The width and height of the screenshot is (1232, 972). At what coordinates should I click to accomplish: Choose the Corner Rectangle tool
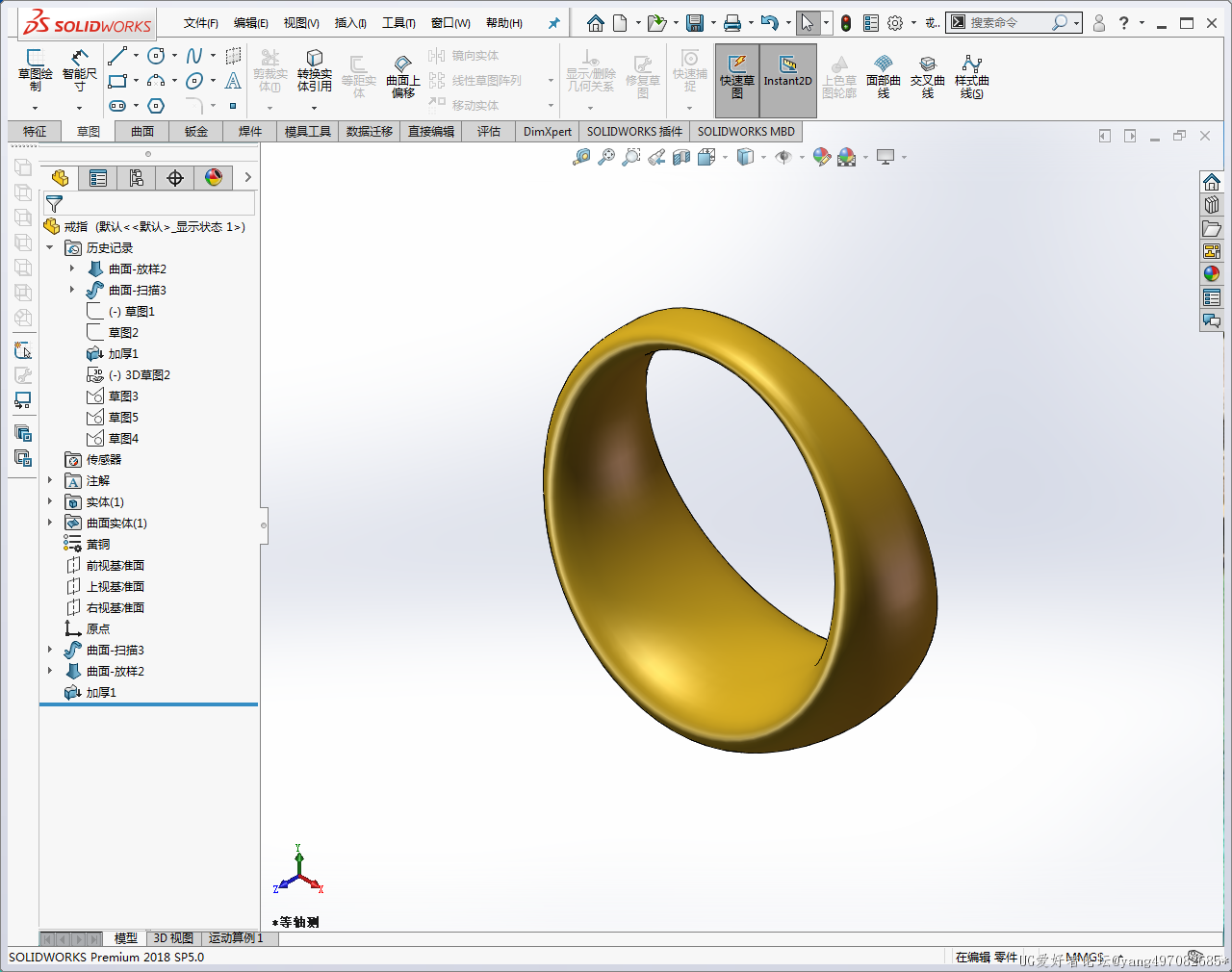tap(117, 82)
